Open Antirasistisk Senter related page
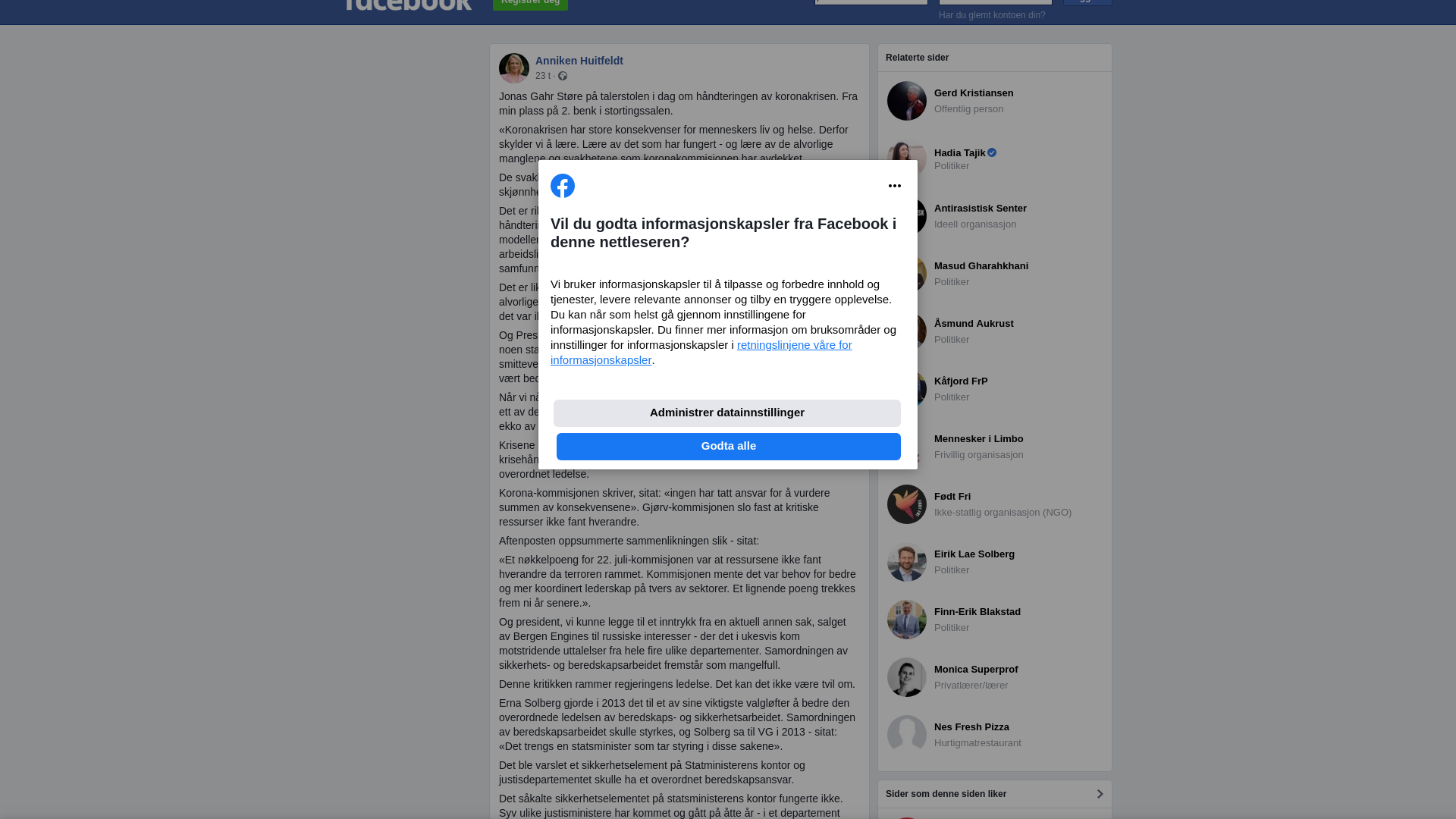Screen dimensions: 1456x819 pos(981,209)
